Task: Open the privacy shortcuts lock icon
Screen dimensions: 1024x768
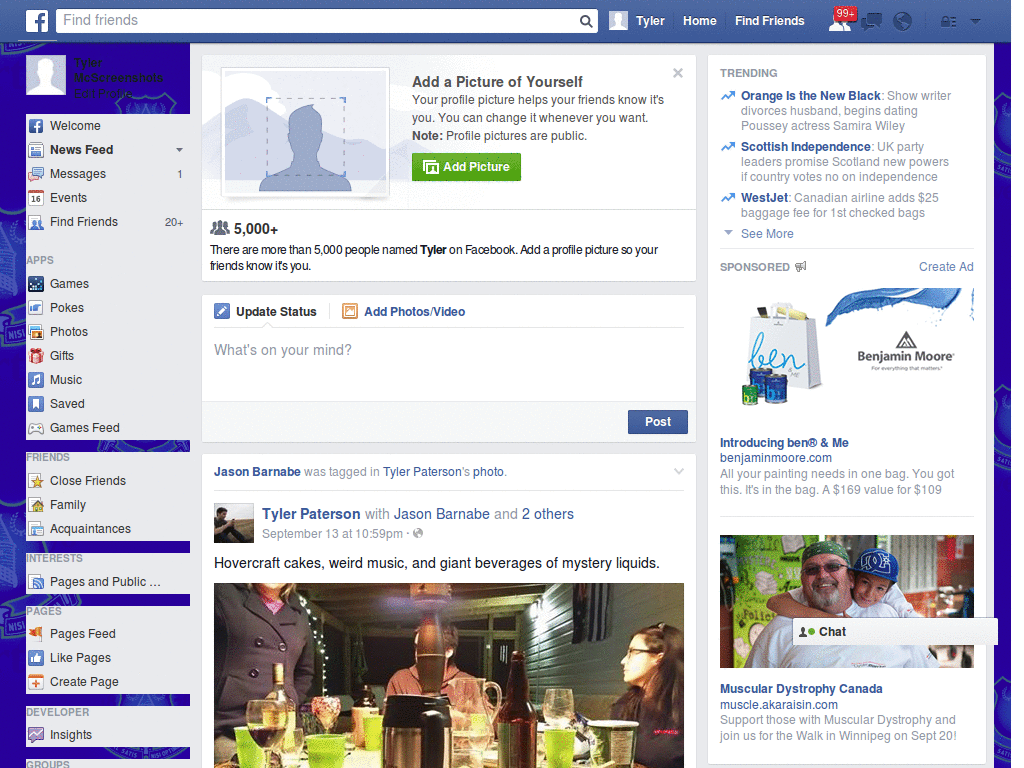Action: [948, 22]
